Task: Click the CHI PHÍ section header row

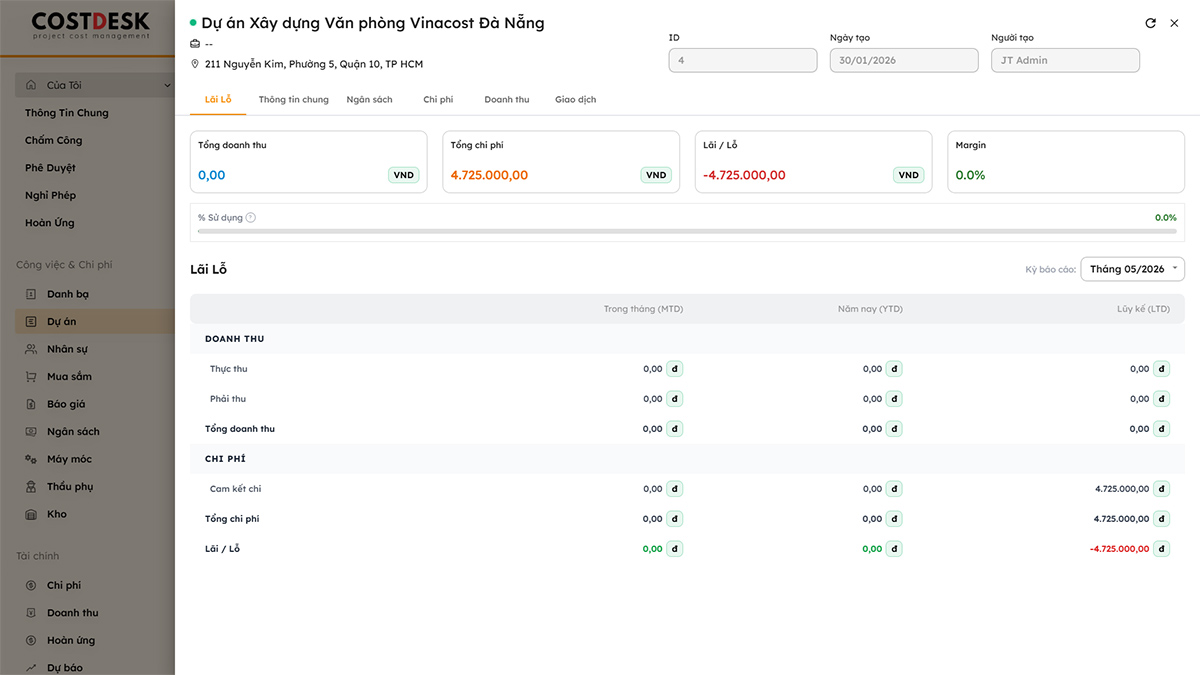Action: coord(687,459)
